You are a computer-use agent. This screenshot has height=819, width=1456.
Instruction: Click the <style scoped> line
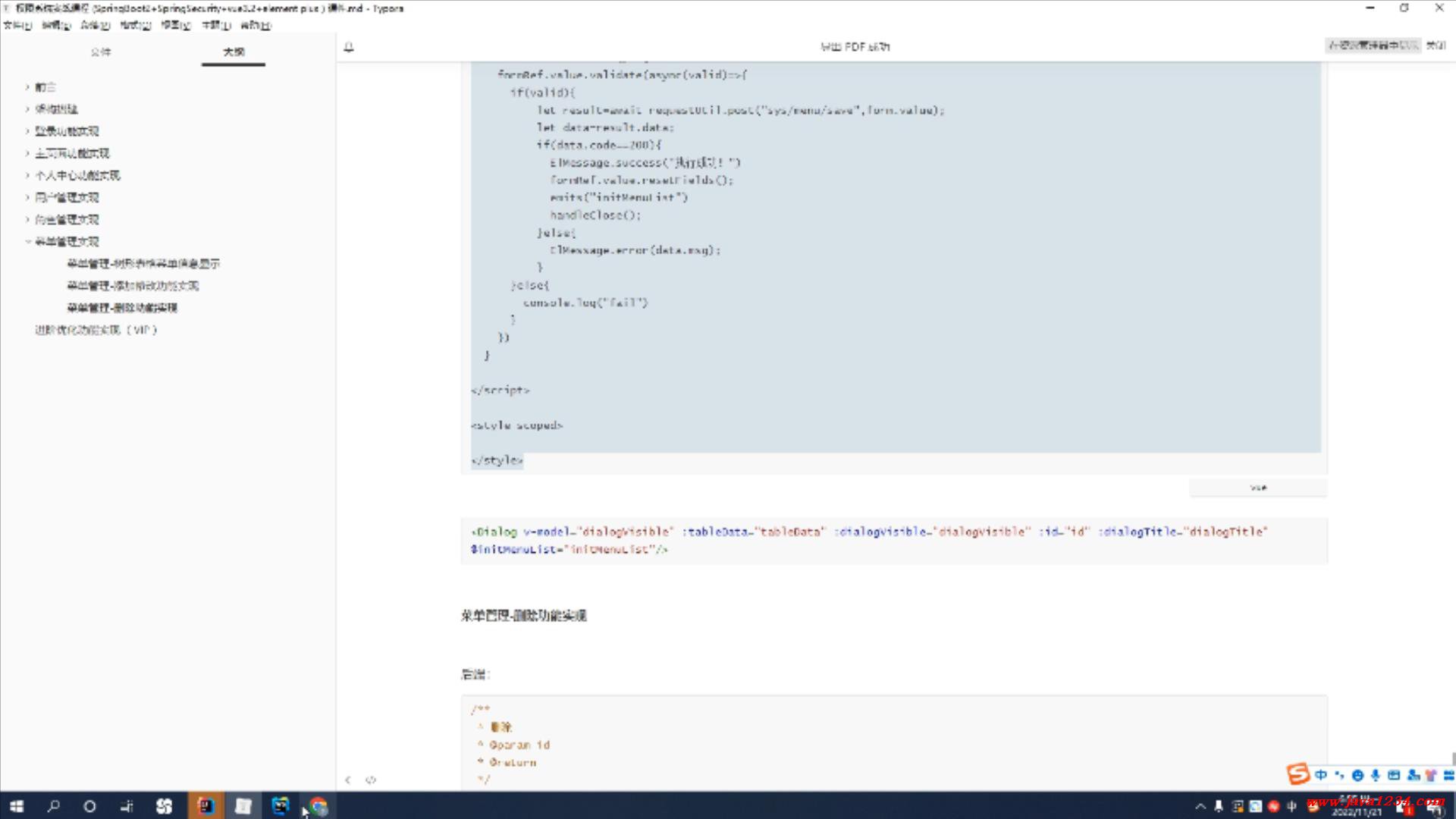(516, 425)
